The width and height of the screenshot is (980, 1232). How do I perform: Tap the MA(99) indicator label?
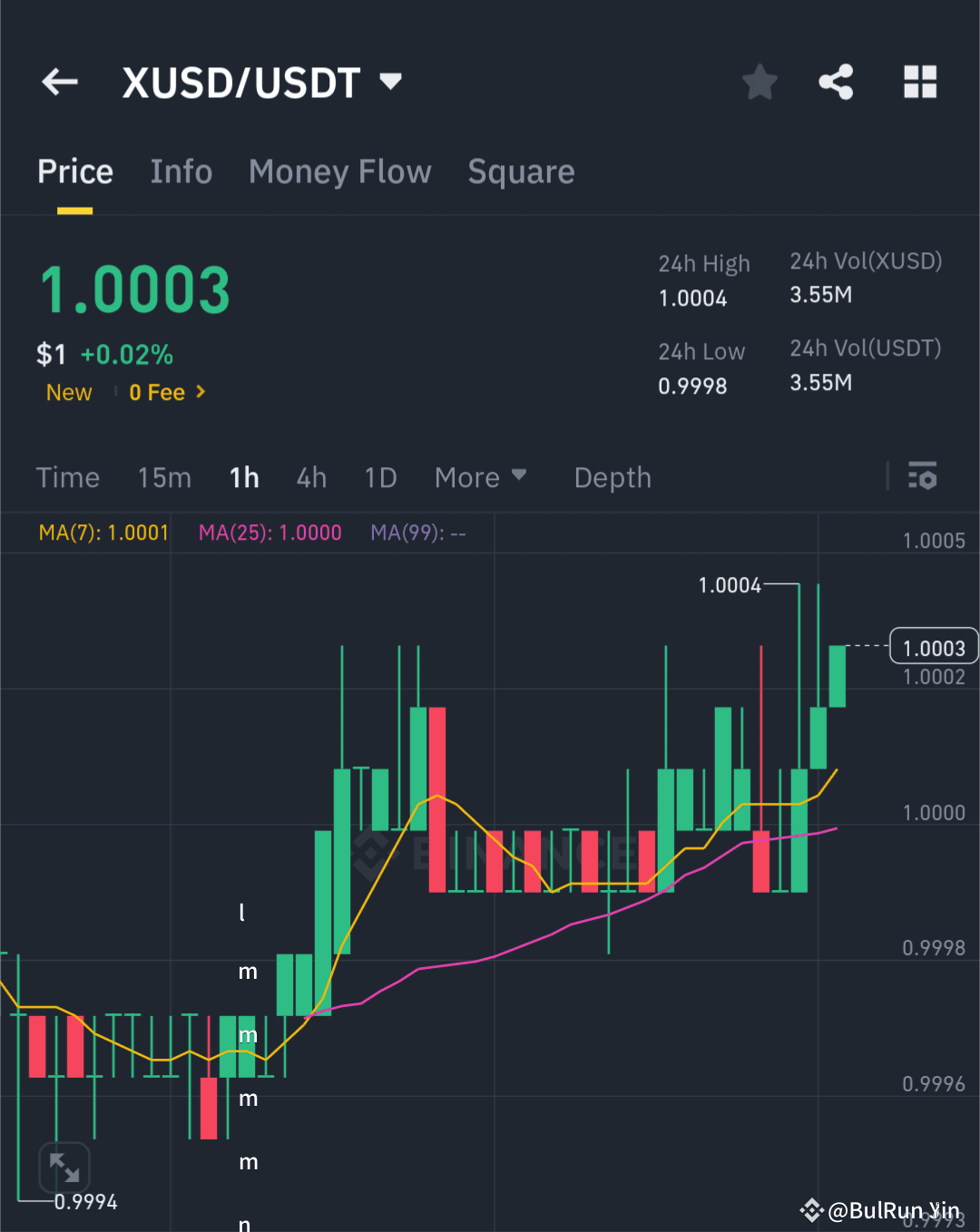coord(417,533)
